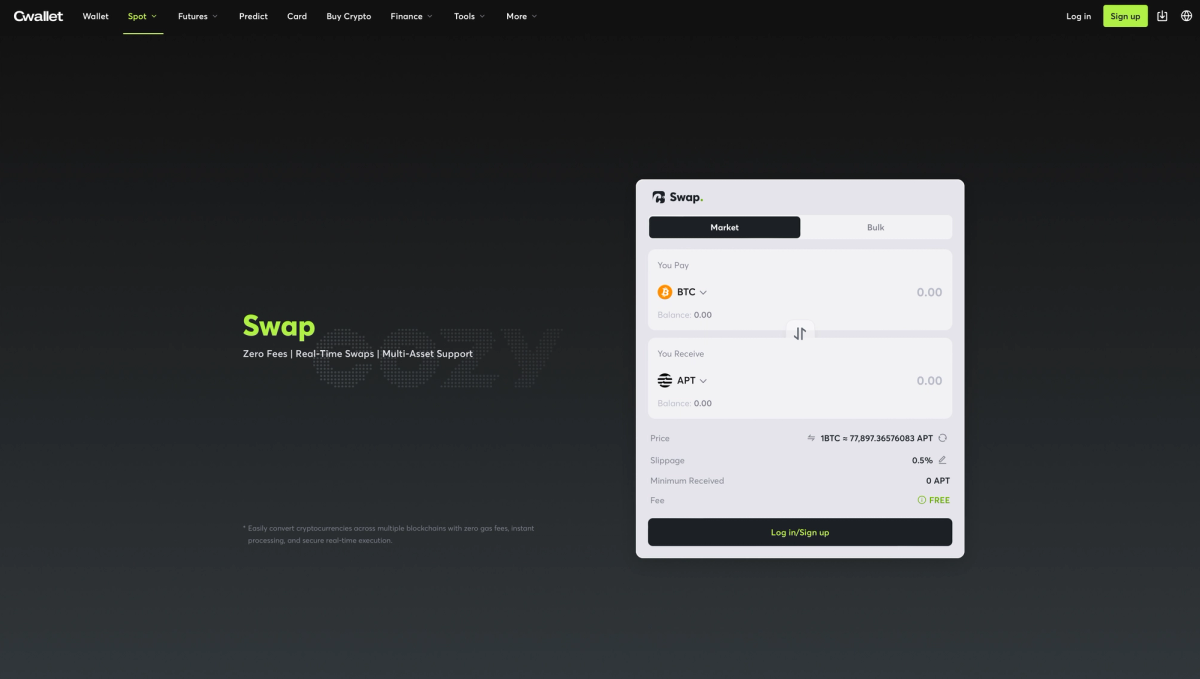Viewport: 1200px width, 679px height.
Task: Click the Cwallet logo
Action: 38,16
